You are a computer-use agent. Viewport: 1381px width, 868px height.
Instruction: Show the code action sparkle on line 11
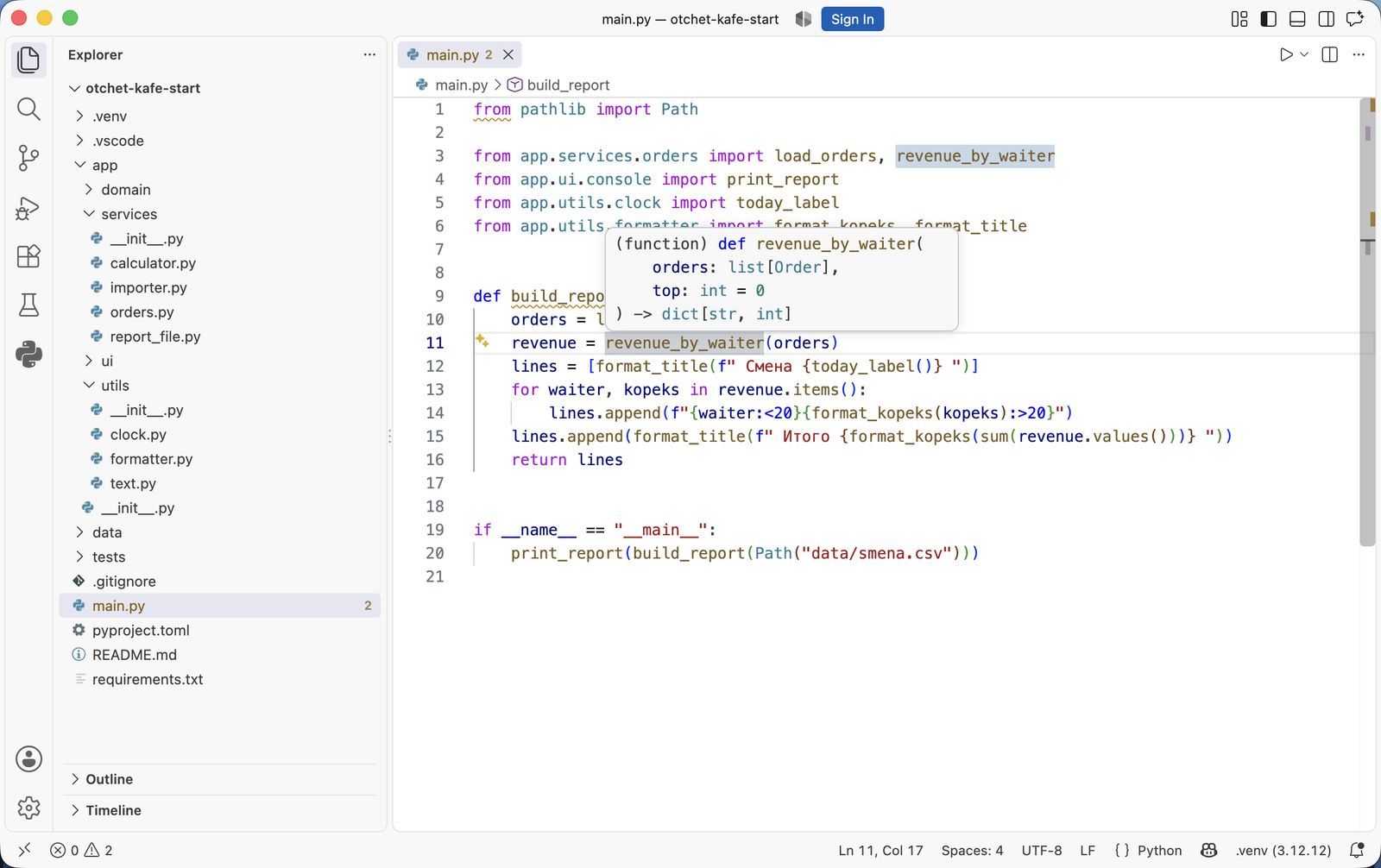point(482,342)
